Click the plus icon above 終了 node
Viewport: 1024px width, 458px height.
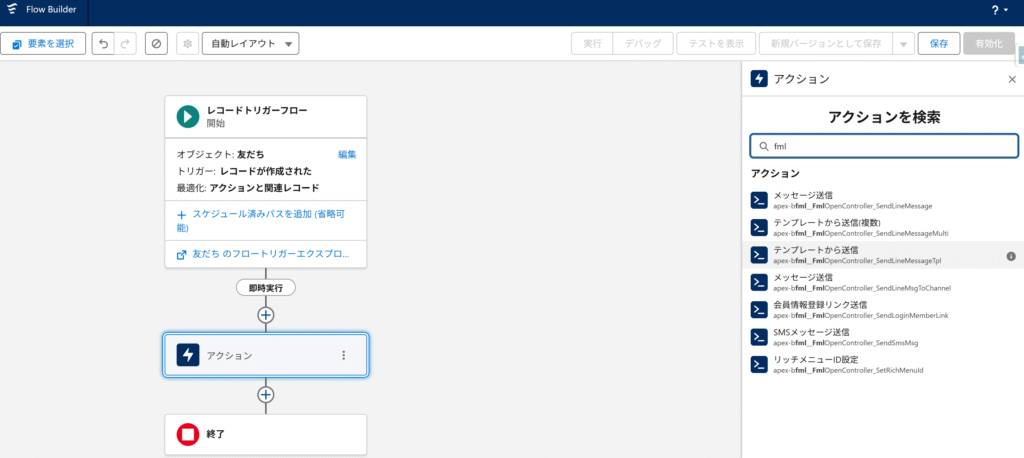[266, 394]
